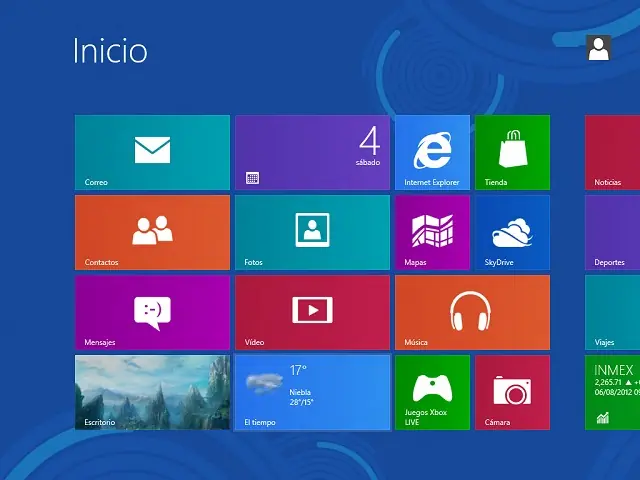Open the calendar tile showing 4 sábado
The image size is (640, 480).
pyautogui.click(x=313, y=152)
